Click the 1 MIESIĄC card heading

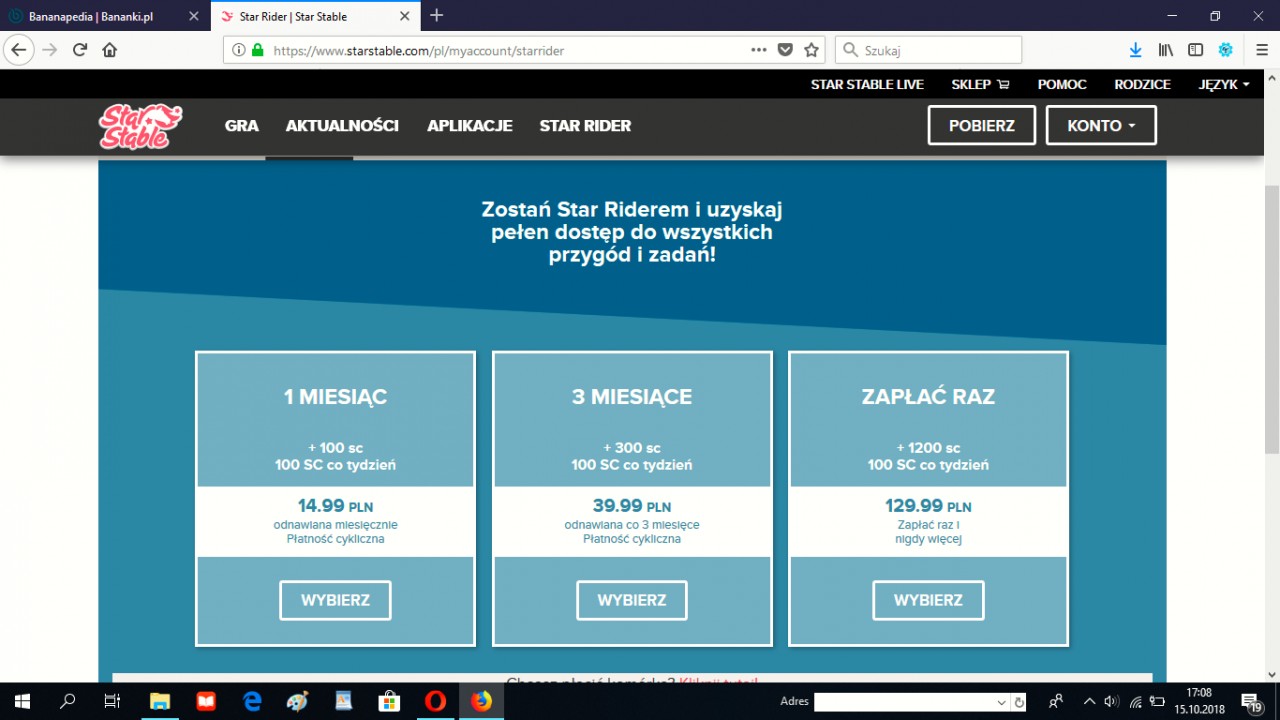tap(335, 397)
